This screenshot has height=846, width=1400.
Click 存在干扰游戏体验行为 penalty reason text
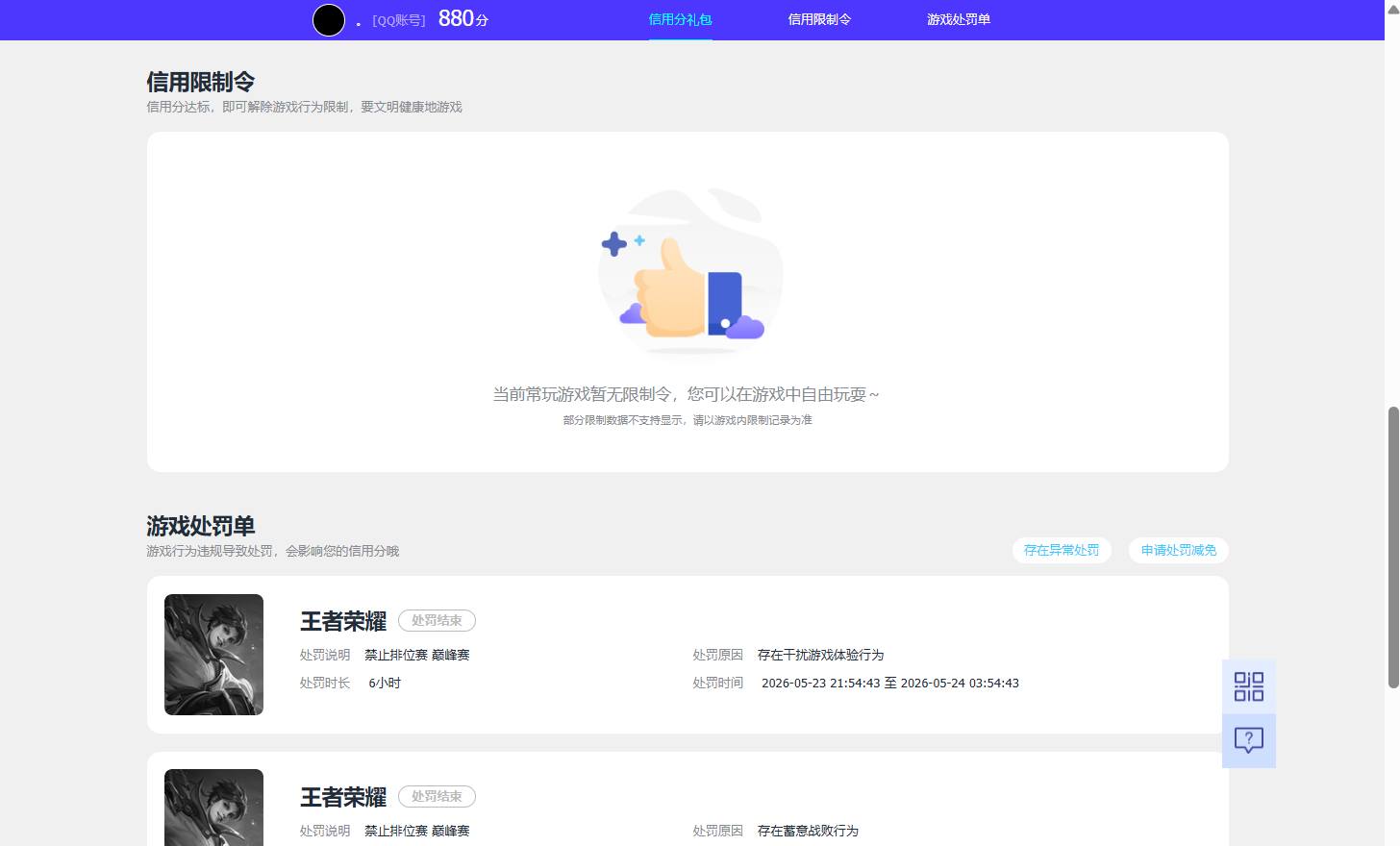point(820,655)
